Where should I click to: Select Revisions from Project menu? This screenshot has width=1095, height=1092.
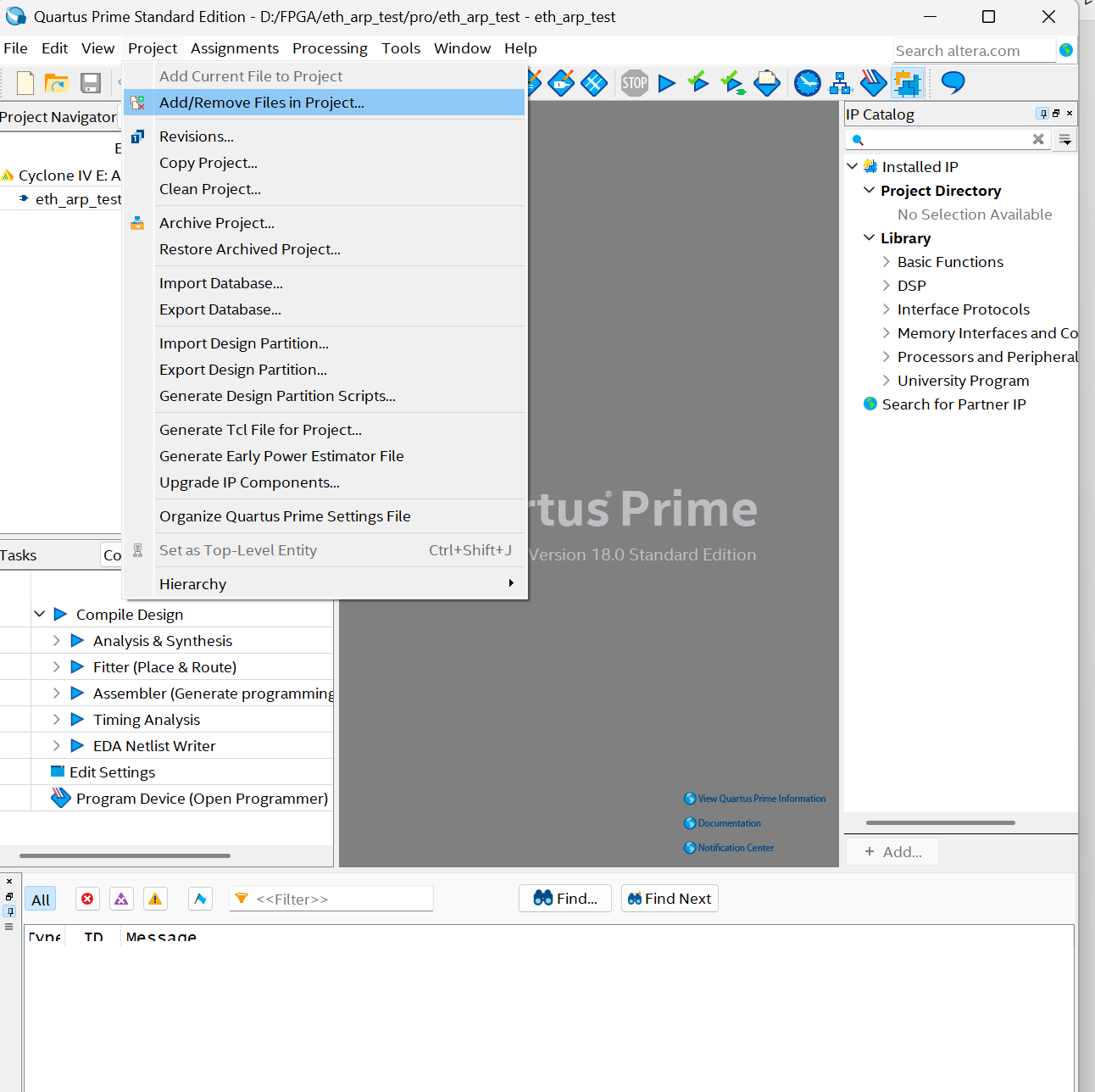[x=325, y=136]
